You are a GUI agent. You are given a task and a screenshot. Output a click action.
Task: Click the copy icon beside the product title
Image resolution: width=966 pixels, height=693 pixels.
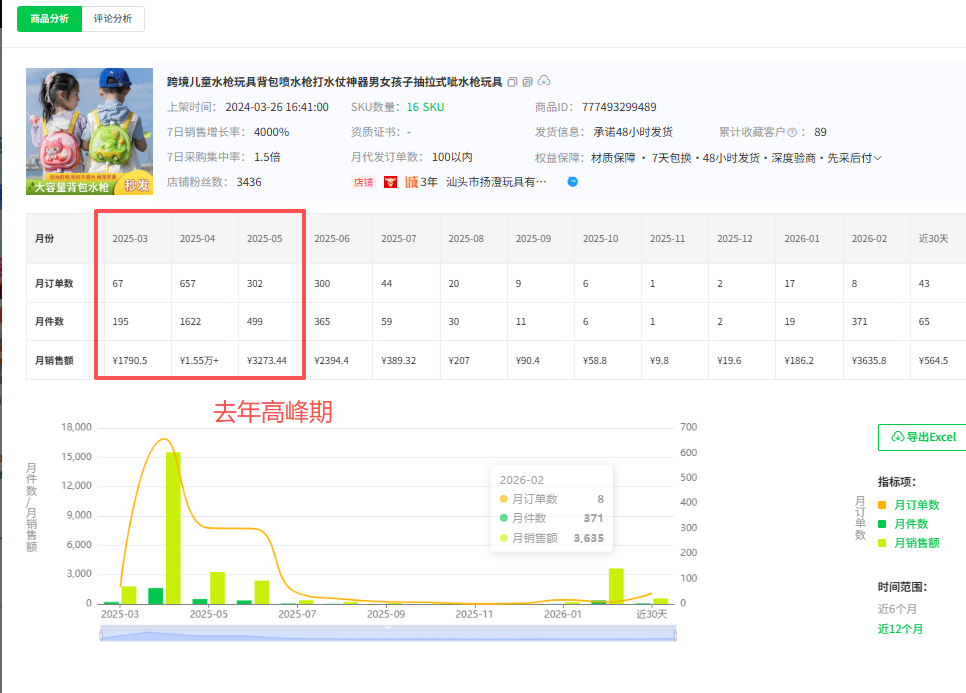pyautogui.click(x=512, y=82)
